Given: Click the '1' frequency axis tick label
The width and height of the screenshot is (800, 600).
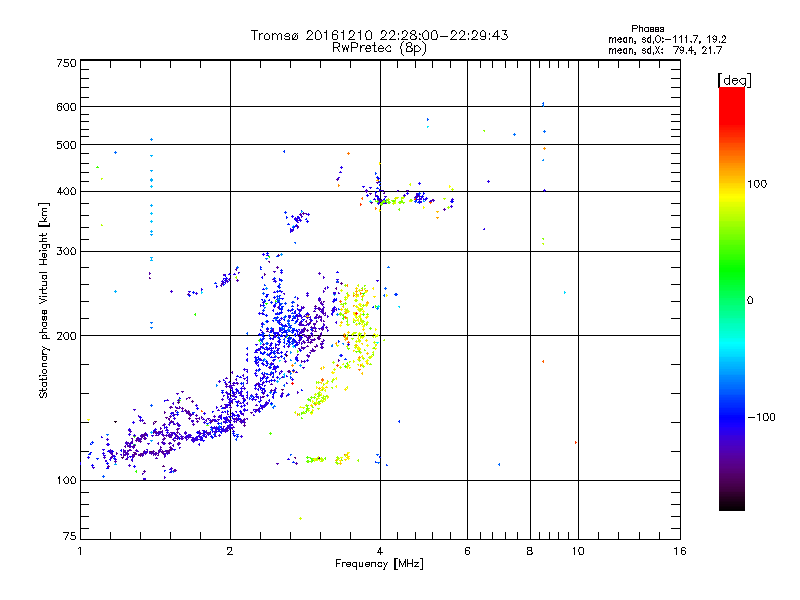Looking at the screenshot, I should point(80,551).
